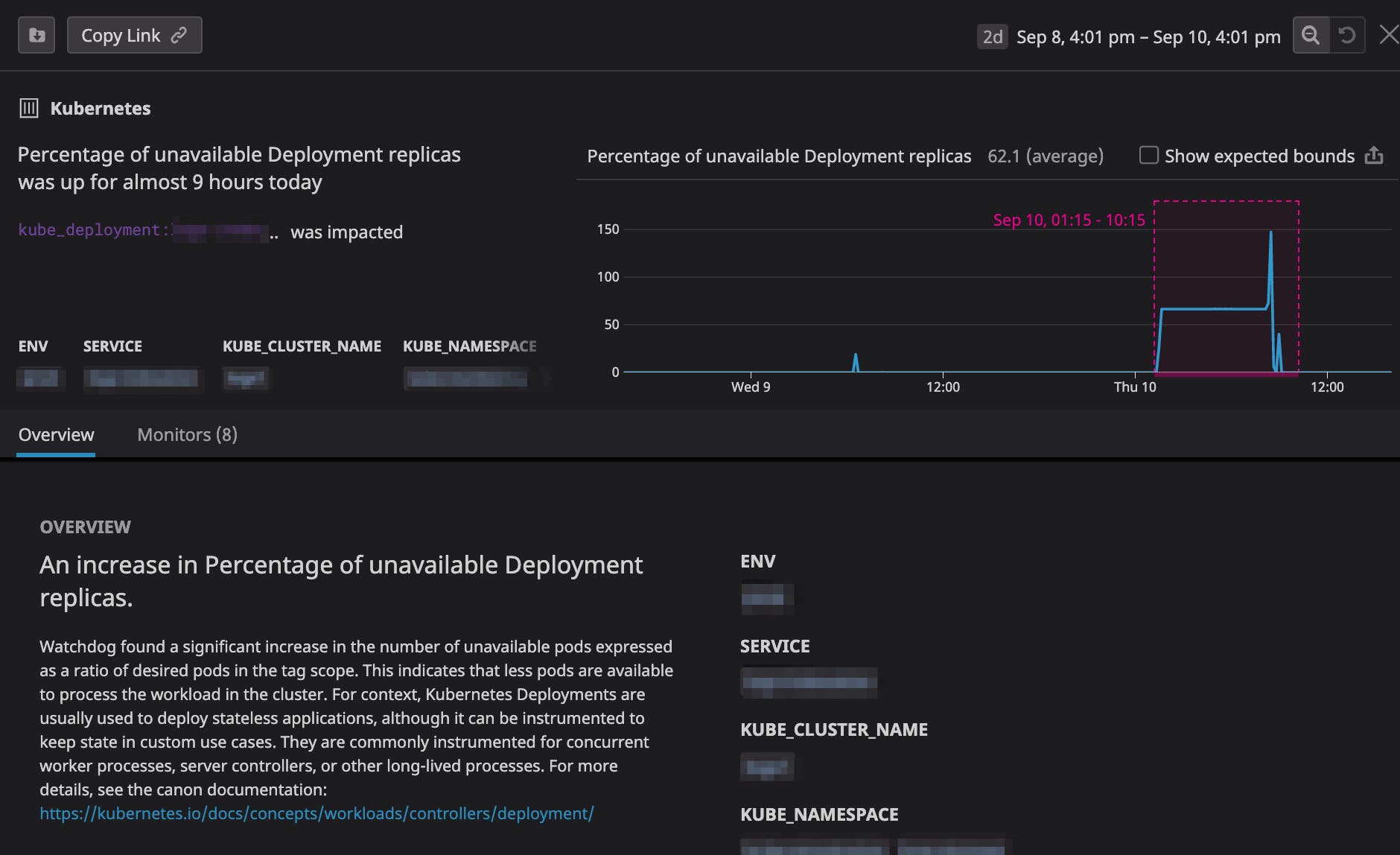Image resolution: width=1400 pixels, height=855 pixels.
Task: Select the Overview tab
Action: pyautogui.click(x=56, y=434)
